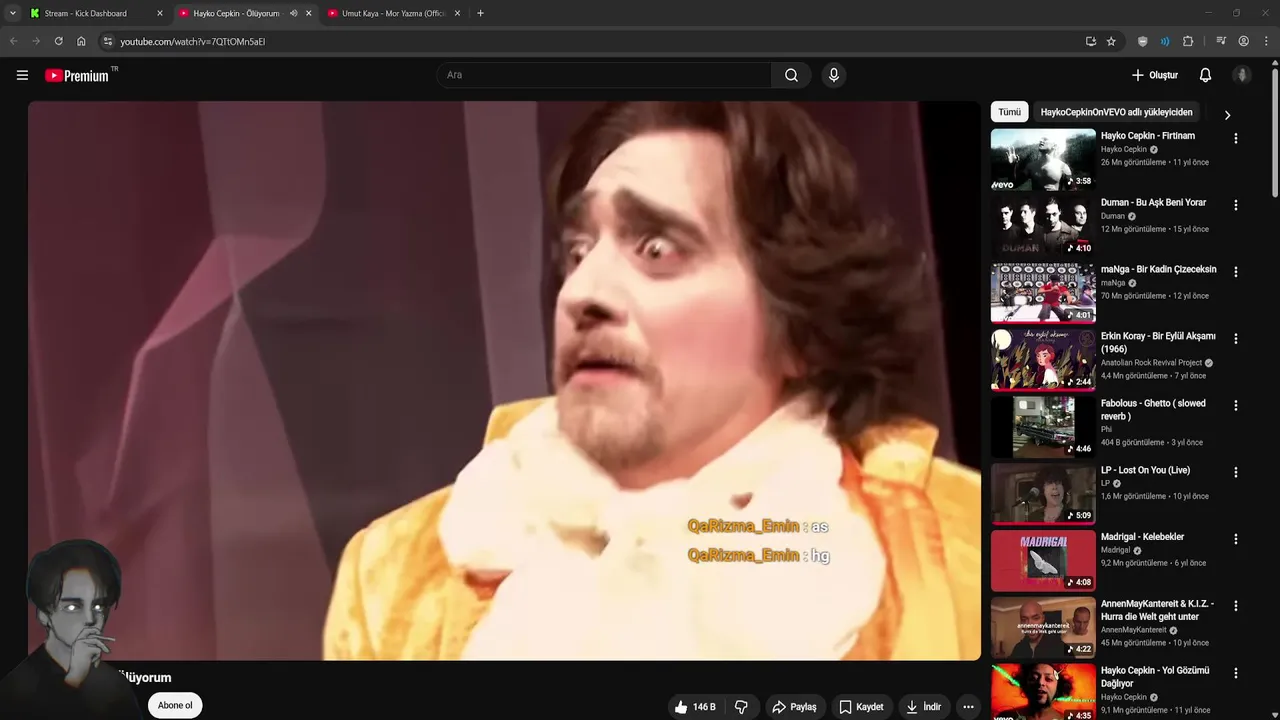Focus the Ara search input field
The width and height of the screenshot is (1280, 720).
[x=604, y=75]
